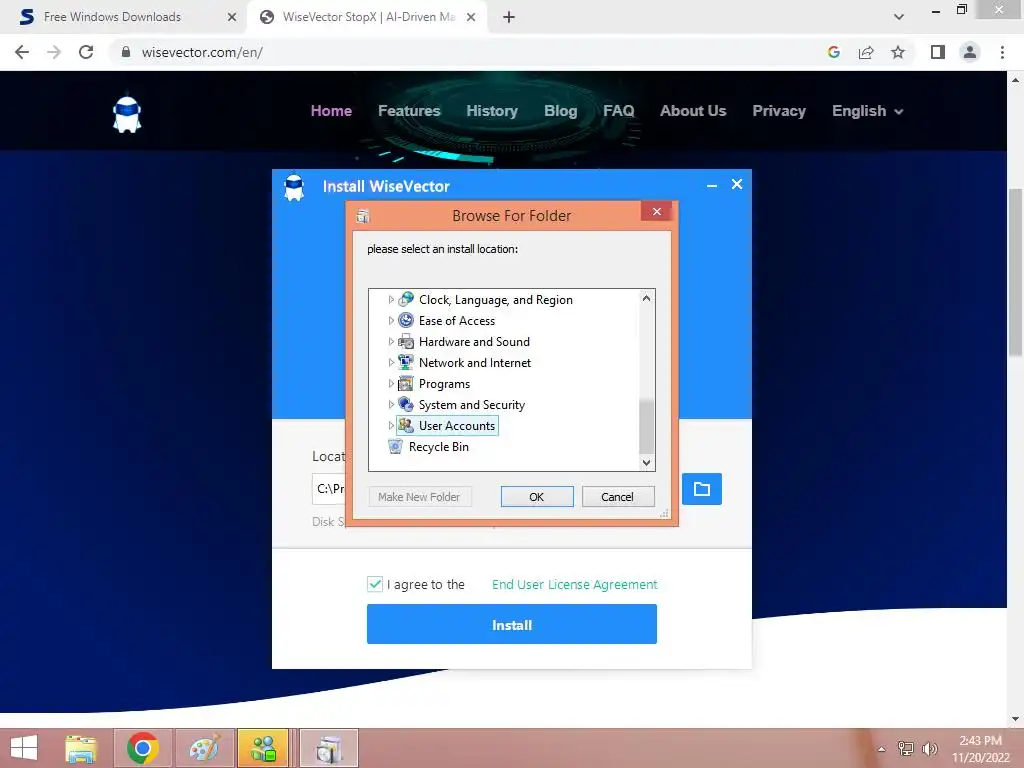This screenshot has height=768, width=1024.
Task: Open Chrome three-dot menu
Action: (1002, 52)
